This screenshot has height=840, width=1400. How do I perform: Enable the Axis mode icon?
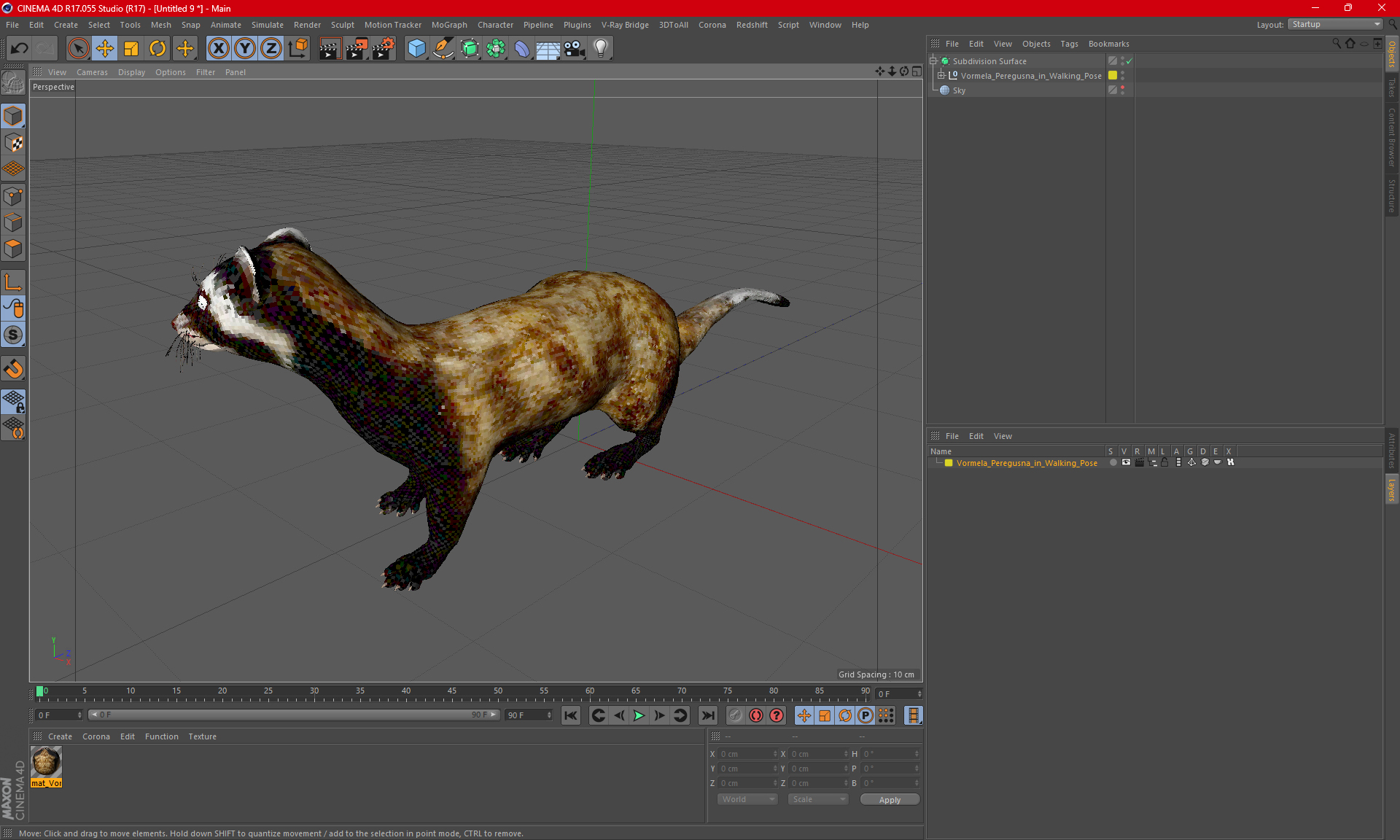pos(13,282)
